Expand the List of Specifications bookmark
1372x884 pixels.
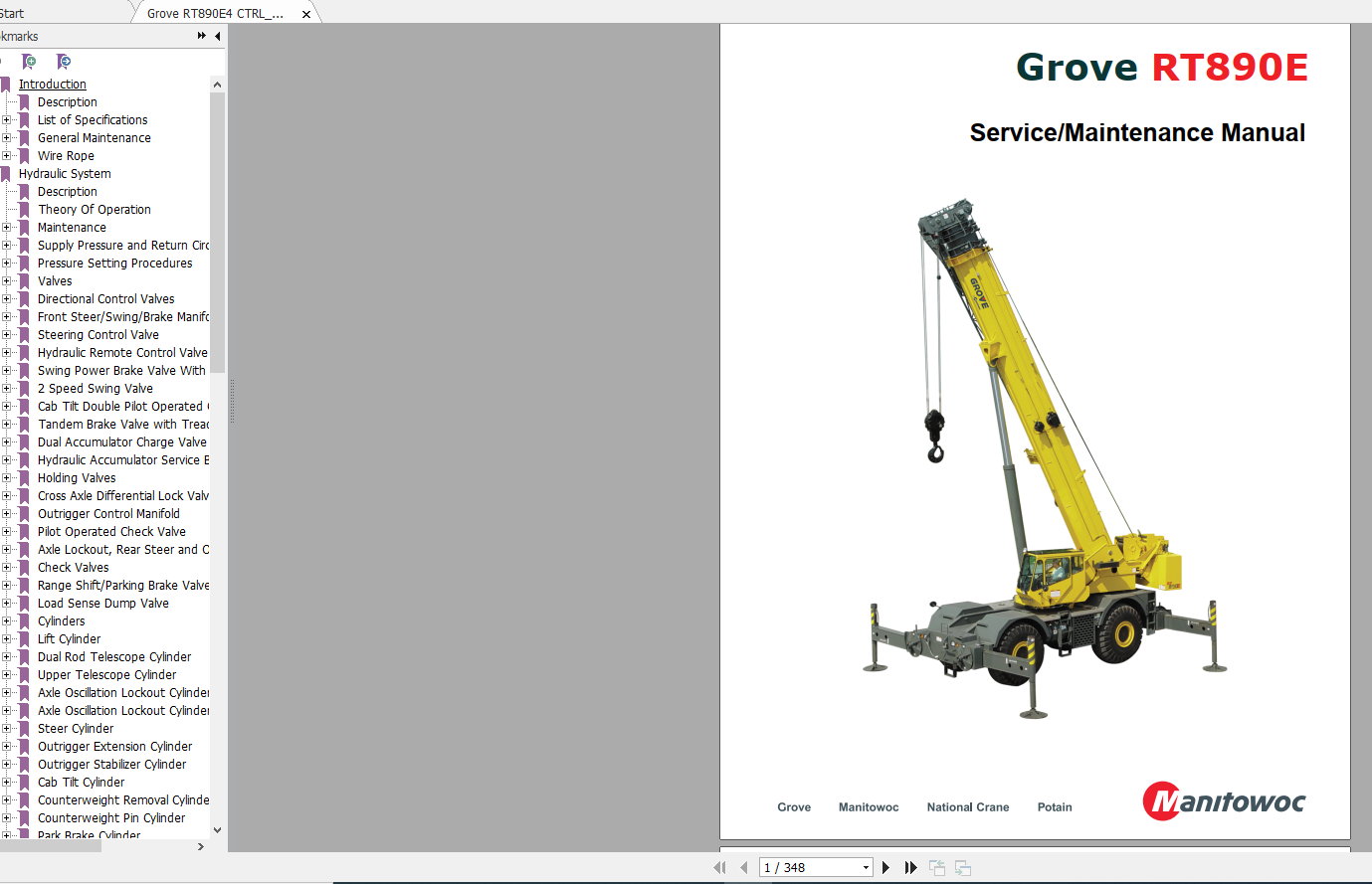pyautogui.click(x=7, y=120)
